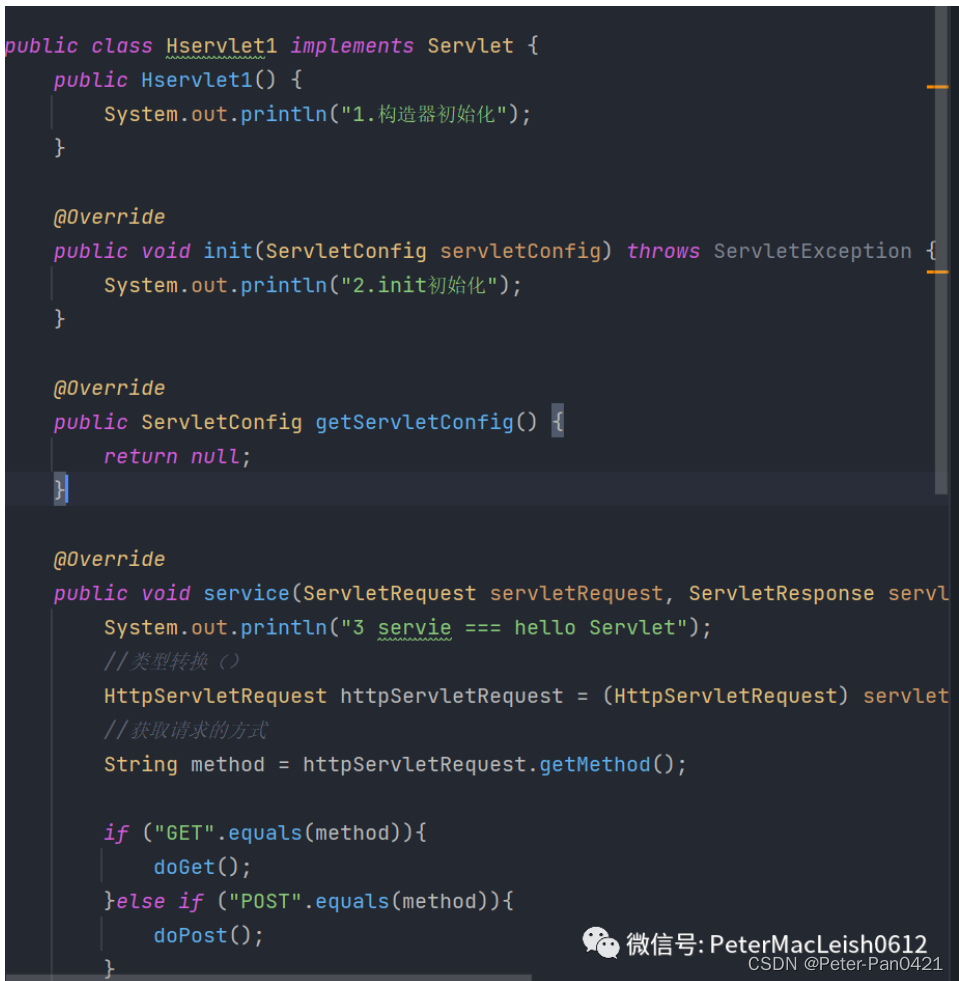The height and width of the screenshot is (981, 959).
Task: Click the first @Override annotation
Action: point(109,217)
